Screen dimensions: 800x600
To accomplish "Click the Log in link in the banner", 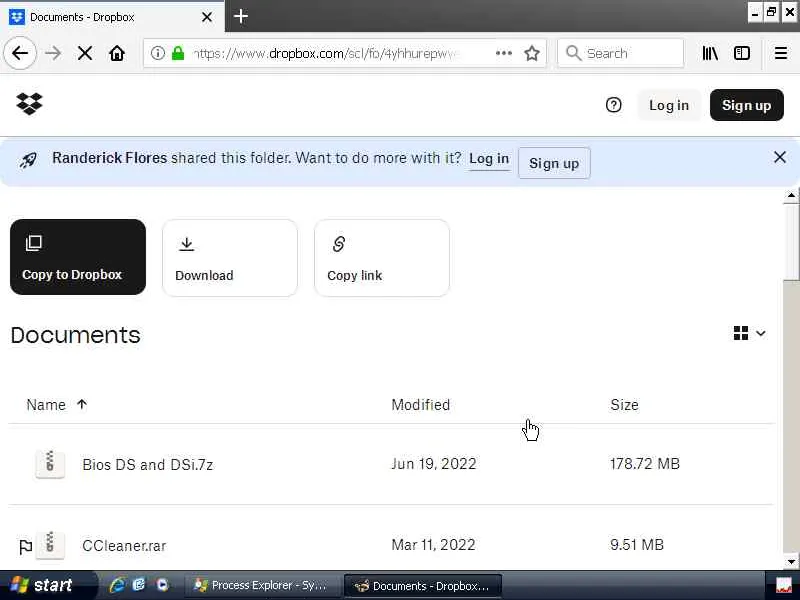I will (x=489, y=159).
